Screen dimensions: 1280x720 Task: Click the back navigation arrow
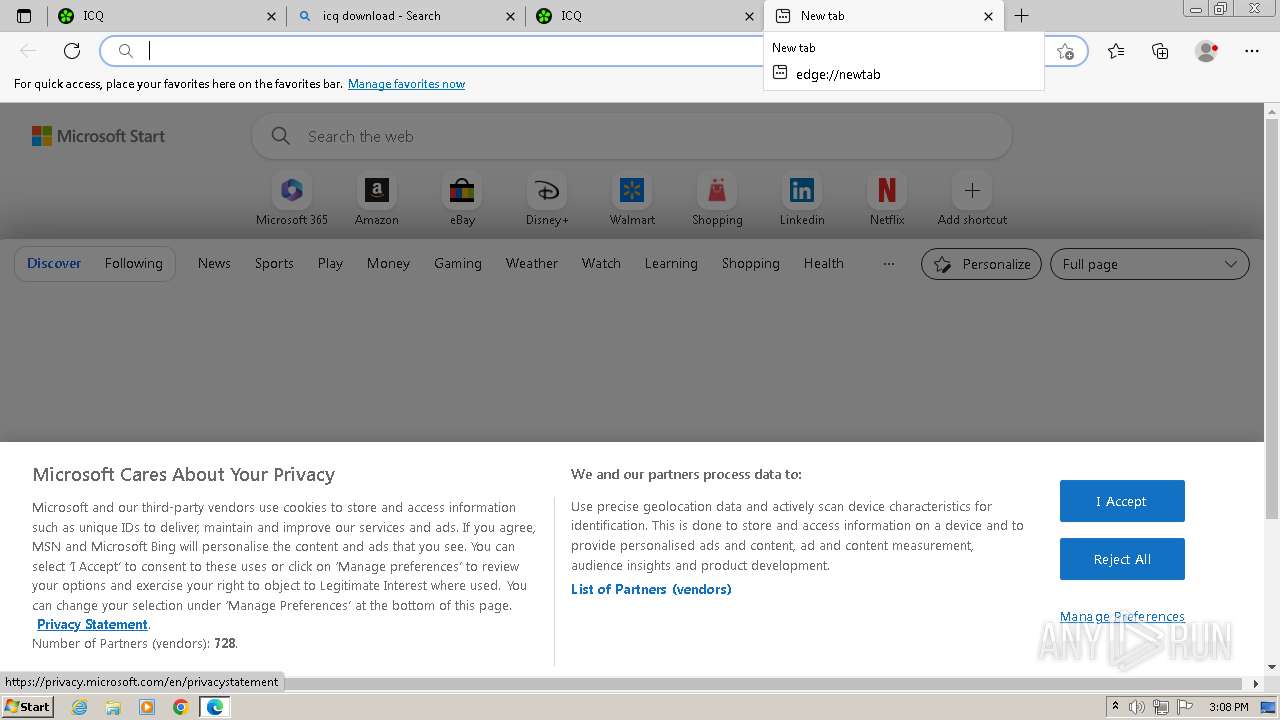click(28, 51)
